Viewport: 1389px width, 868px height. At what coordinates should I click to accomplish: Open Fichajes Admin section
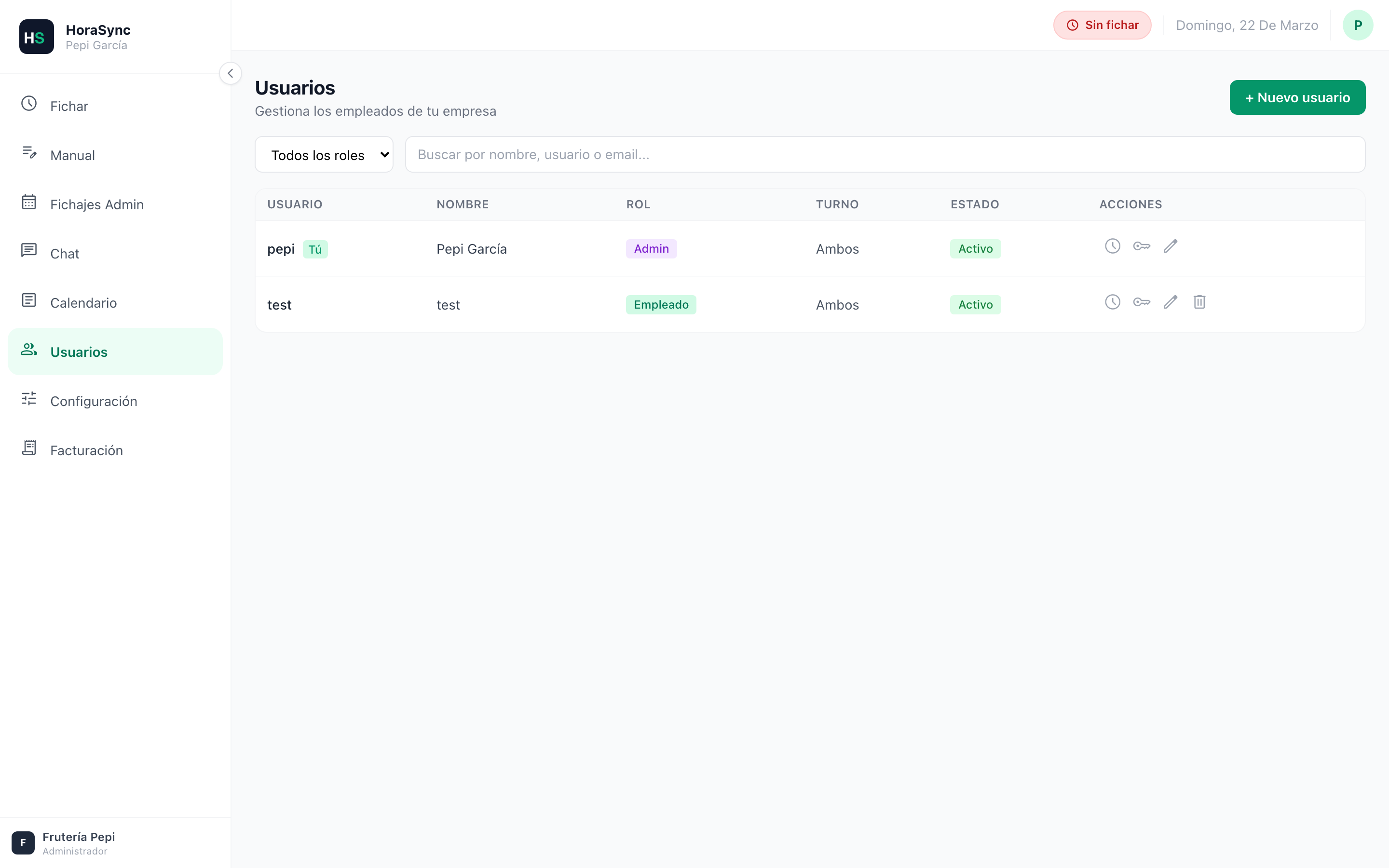(x=96, y=204)
